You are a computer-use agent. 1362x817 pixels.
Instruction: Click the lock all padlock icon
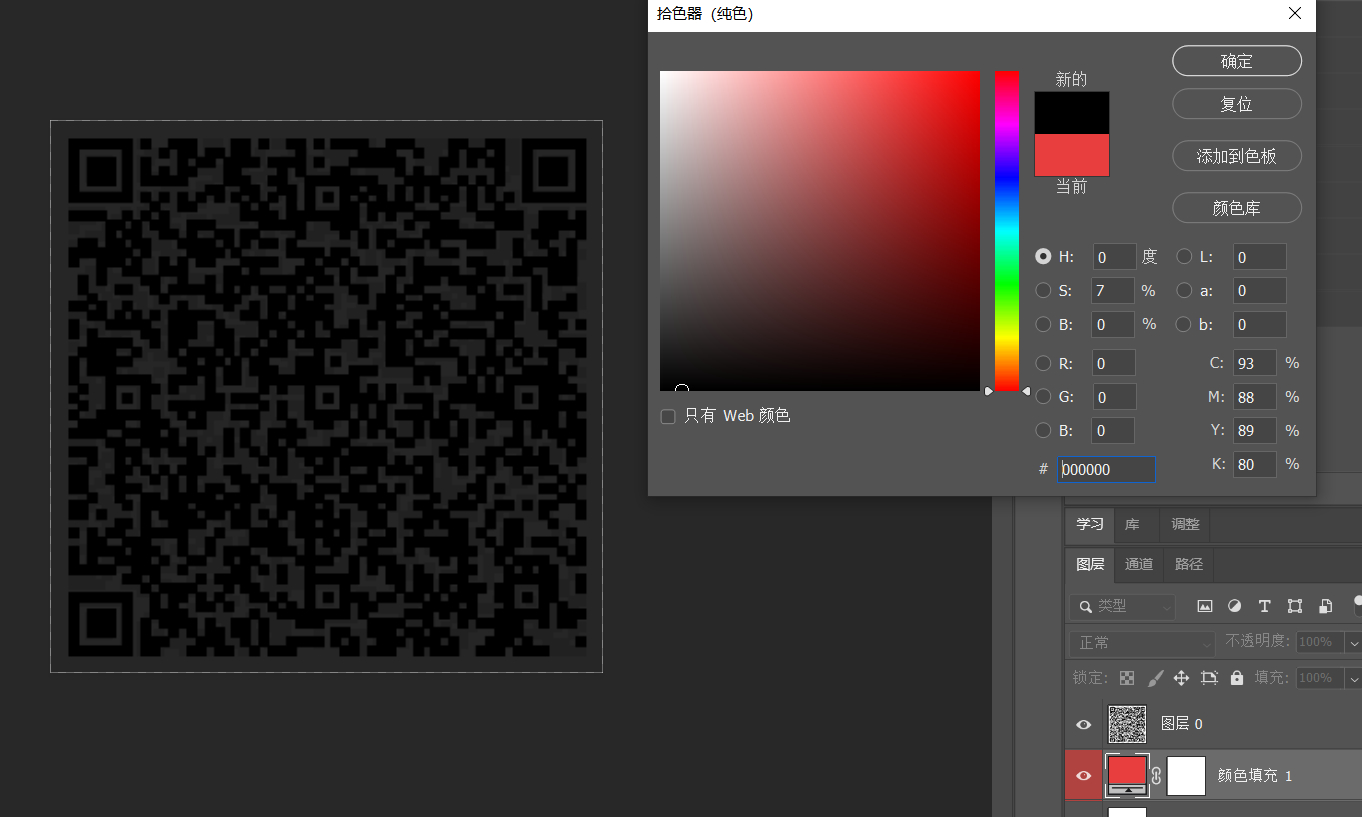tap(1237, 678)
